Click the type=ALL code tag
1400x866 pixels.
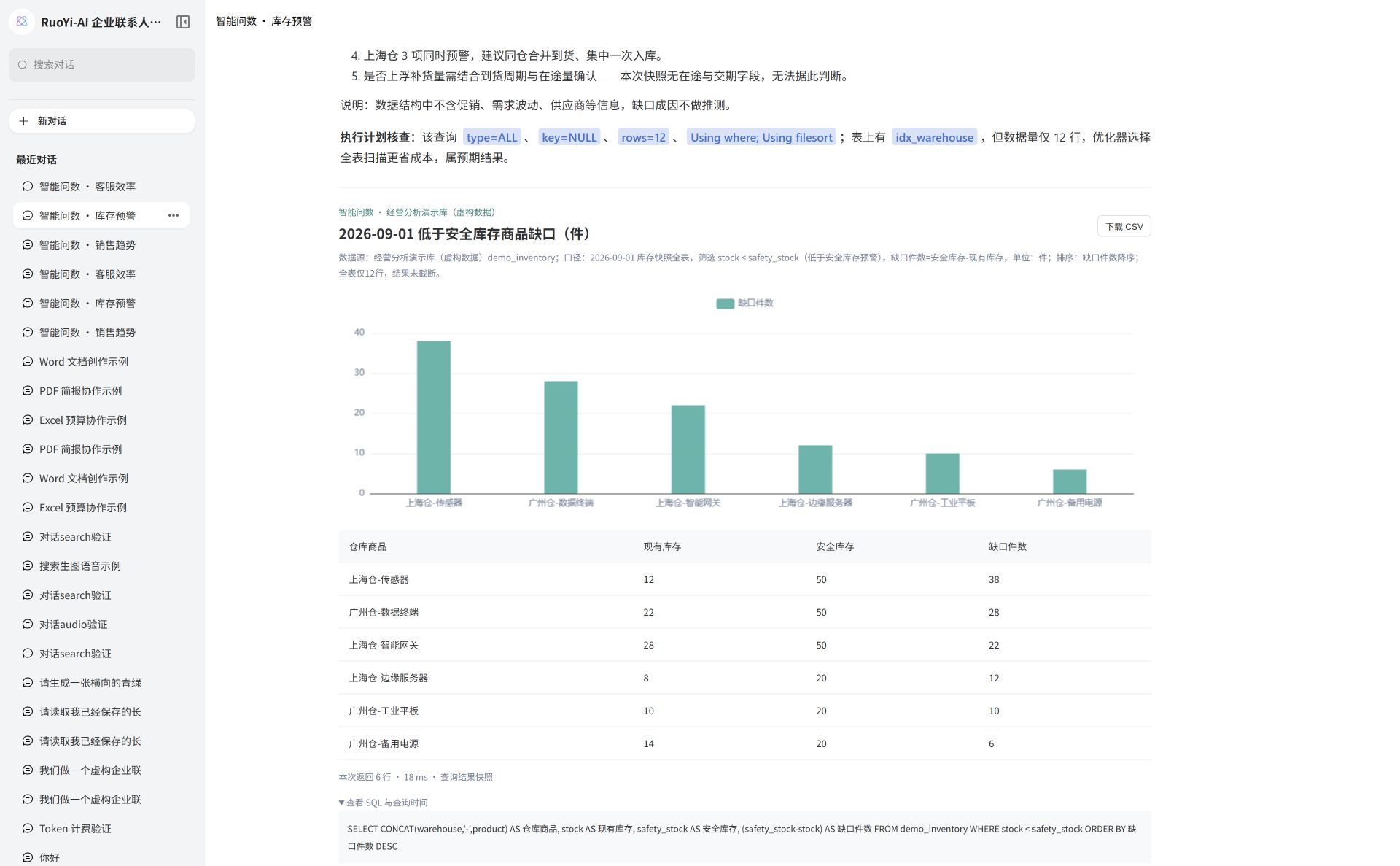click(x=491, y=137)
